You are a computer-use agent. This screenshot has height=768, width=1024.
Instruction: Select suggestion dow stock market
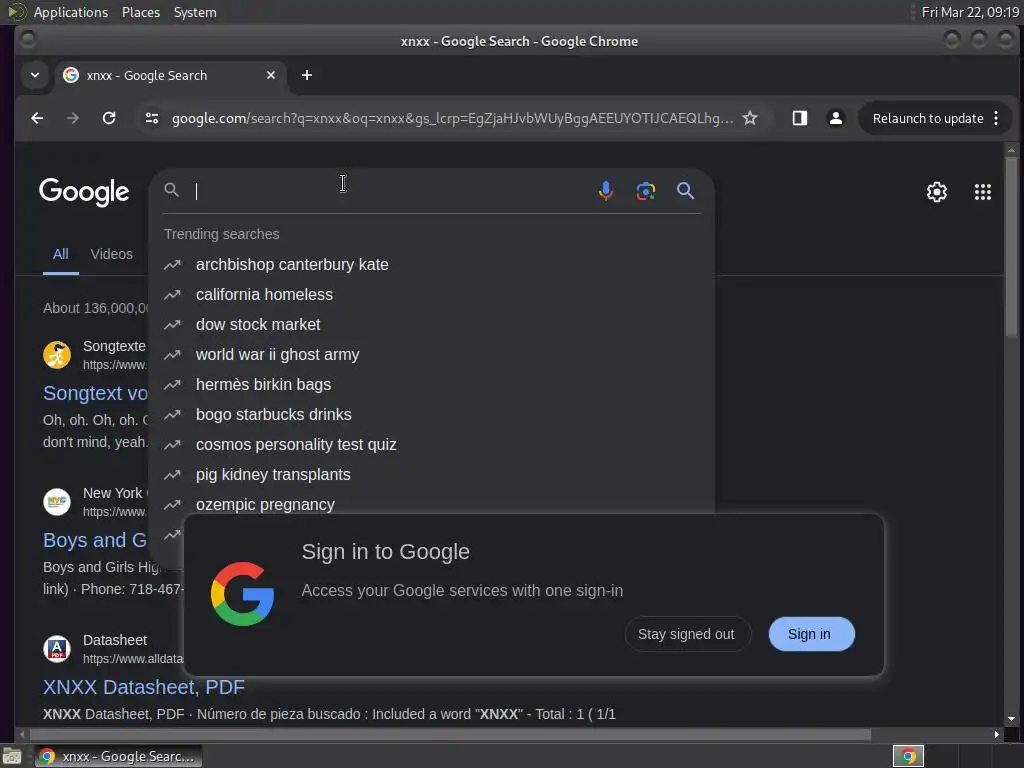pyautogui.click(x=431, y=325)
